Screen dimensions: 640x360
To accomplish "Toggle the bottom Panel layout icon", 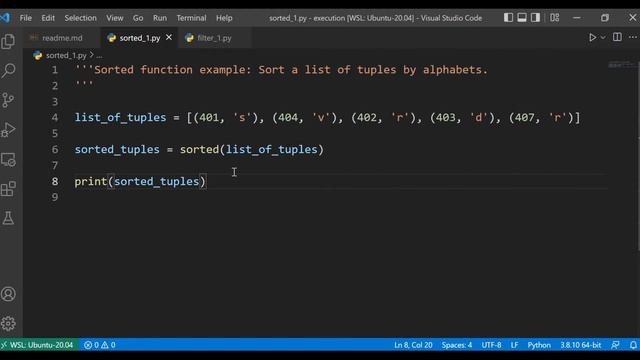I will (x=522, y=18).
